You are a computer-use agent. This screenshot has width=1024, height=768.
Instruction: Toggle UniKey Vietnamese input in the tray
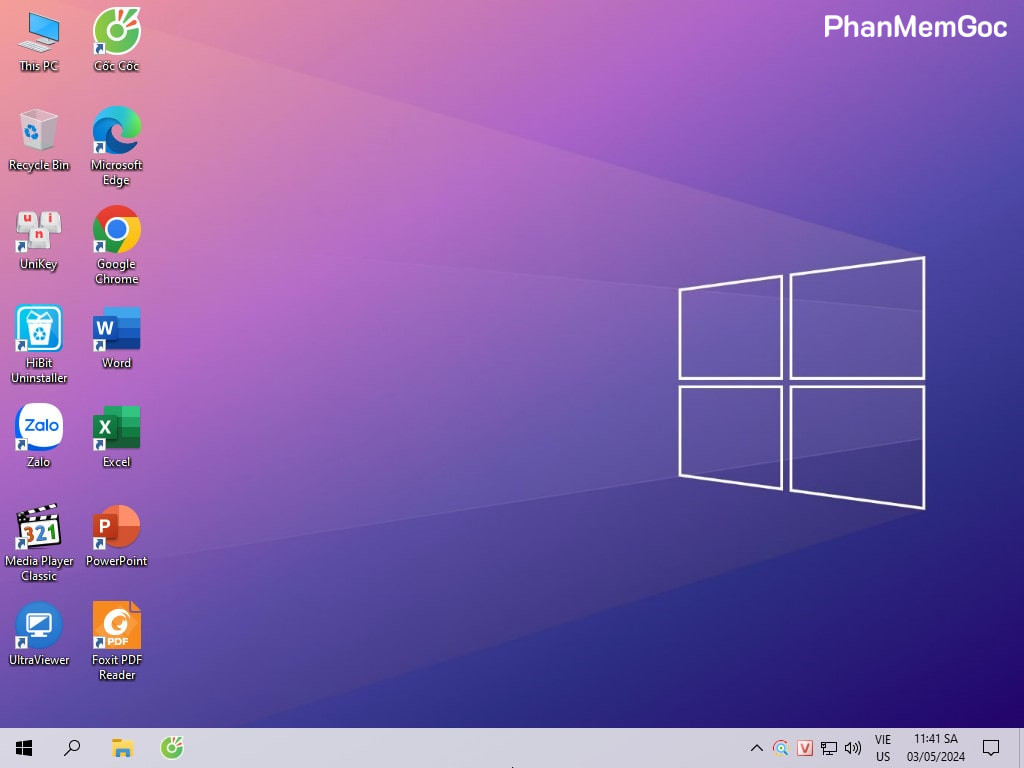(805, 748)
